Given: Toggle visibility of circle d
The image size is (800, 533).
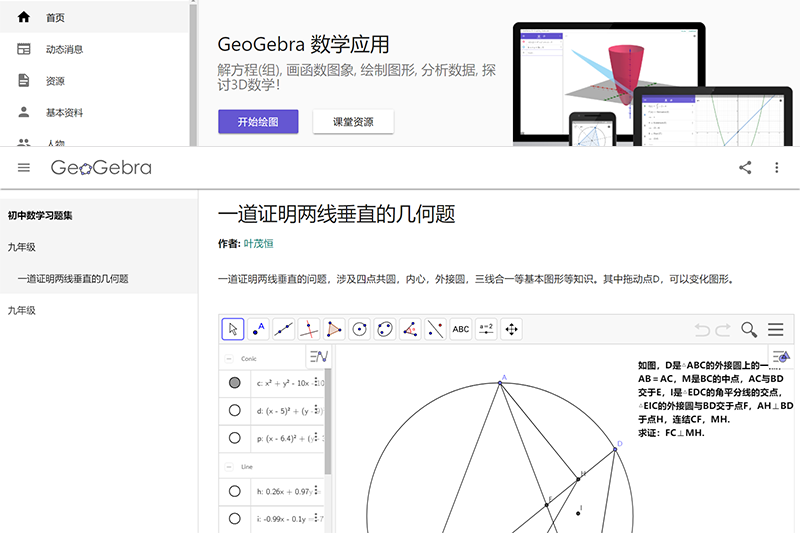Looking at the screenshot, I should point(235,410).
